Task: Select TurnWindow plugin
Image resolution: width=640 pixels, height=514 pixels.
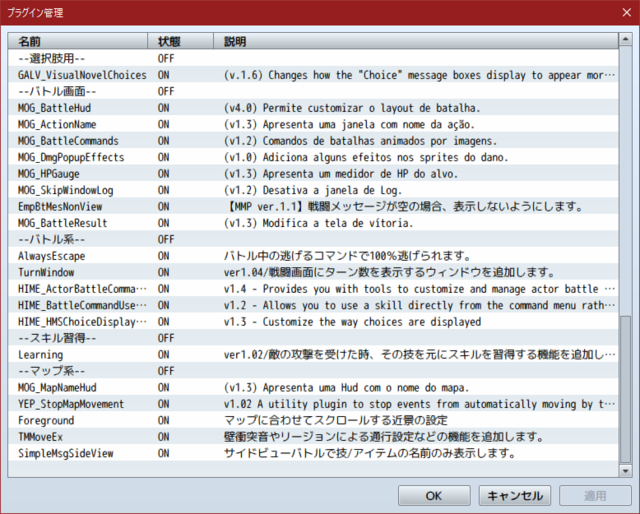Action: (x=313, y=272)
